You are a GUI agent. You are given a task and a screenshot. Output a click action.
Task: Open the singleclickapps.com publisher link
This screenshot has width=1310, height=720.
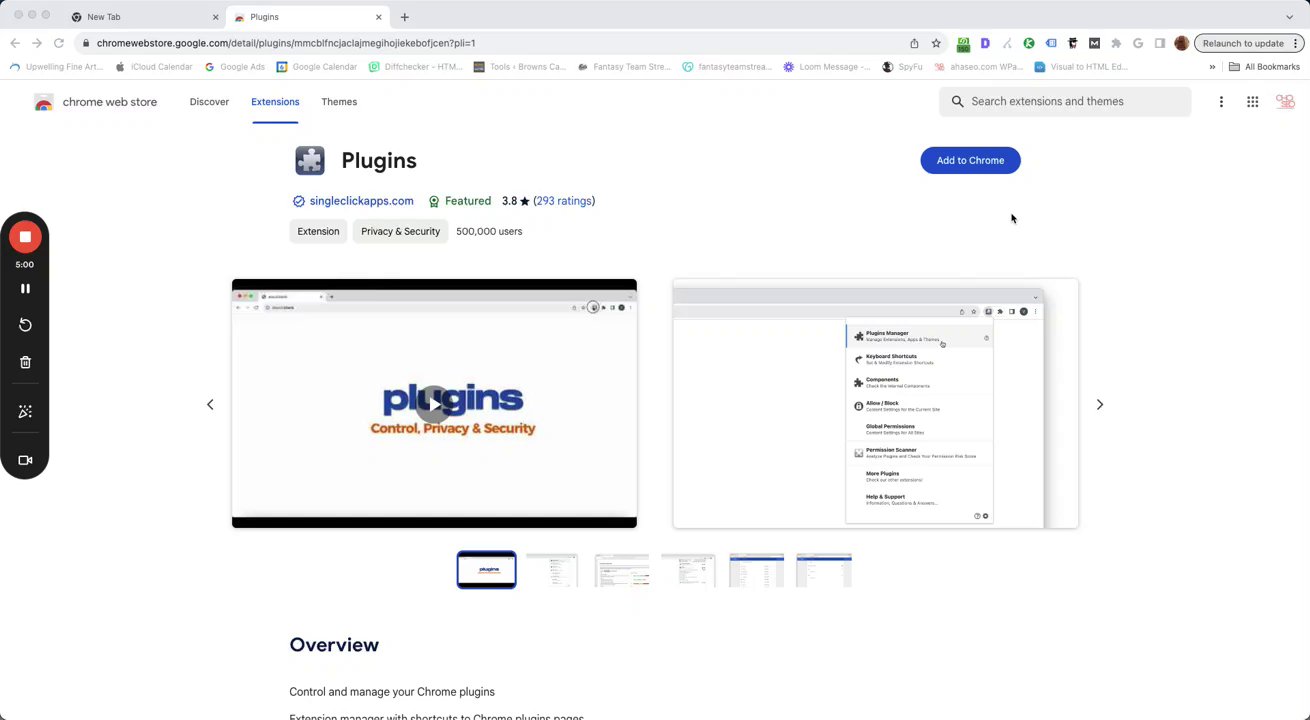(361, 201)
